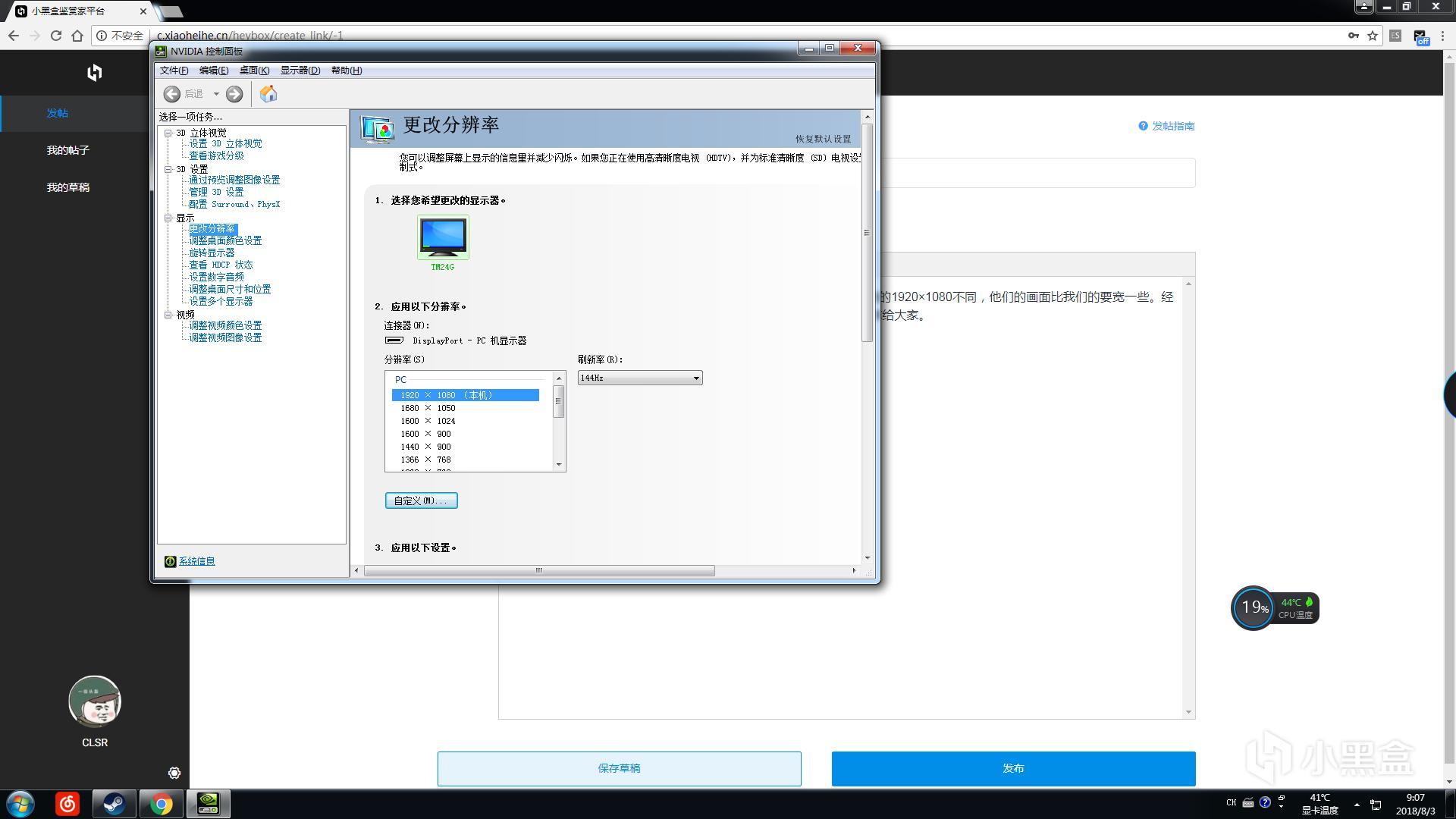Screen dimensions: 1456x819
Task: Open 调整视频图像设置 task
Action: [x=225, y=337]
